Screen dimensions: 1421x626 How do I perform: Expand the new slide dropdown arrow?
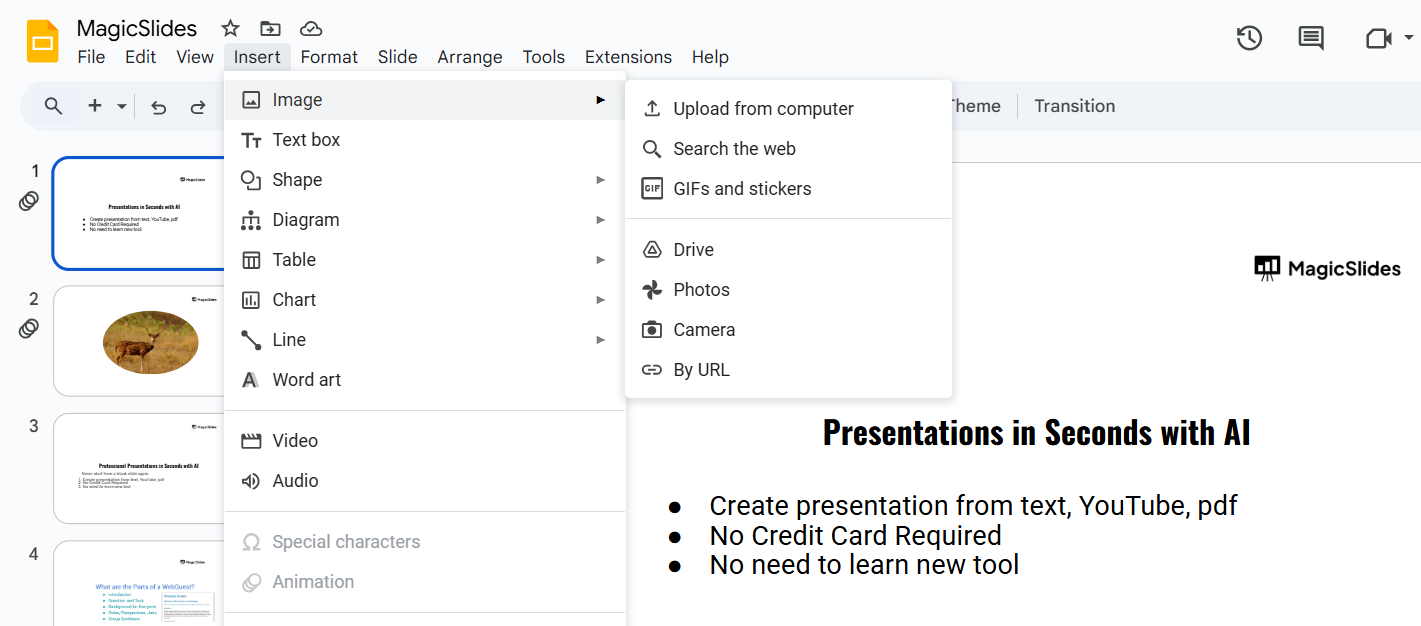click(122, 106)
